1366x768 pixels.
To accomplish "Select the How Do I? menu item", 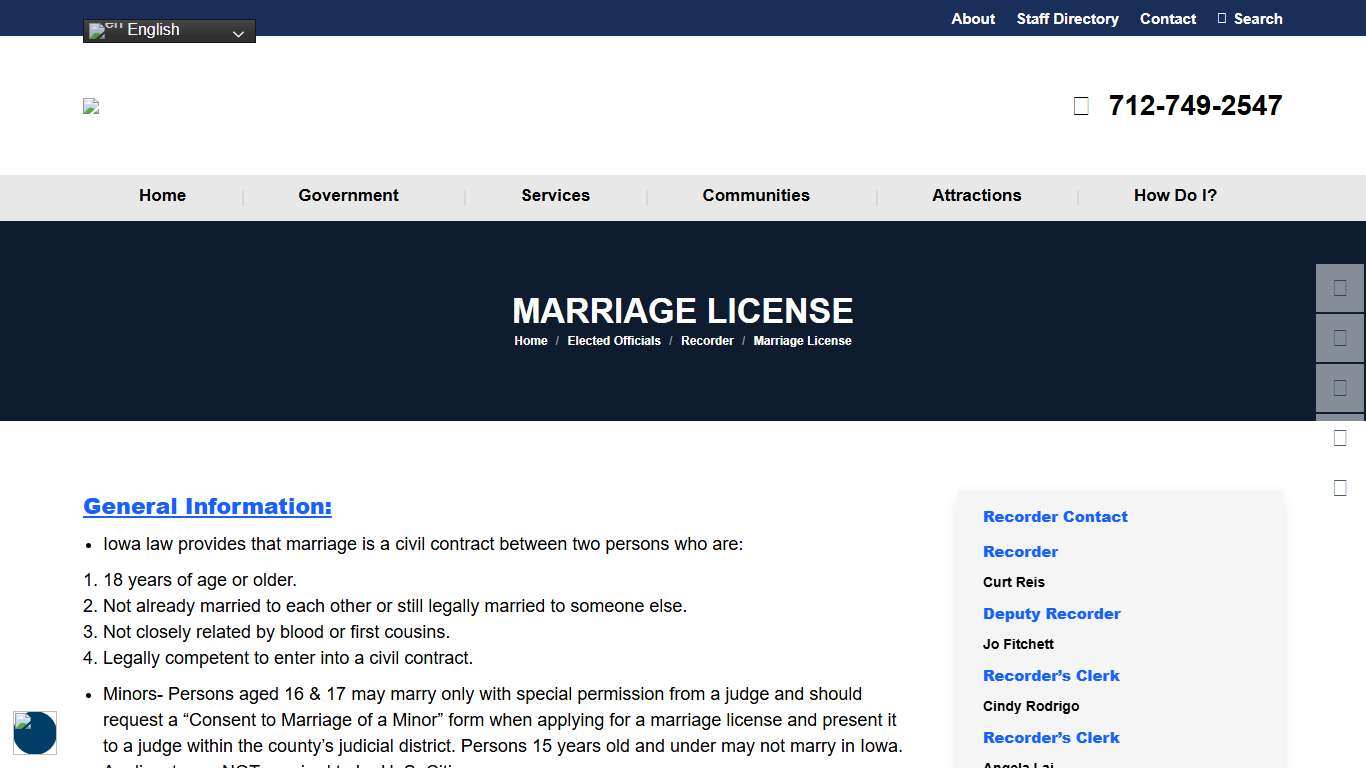I will tap(1175, 195).
